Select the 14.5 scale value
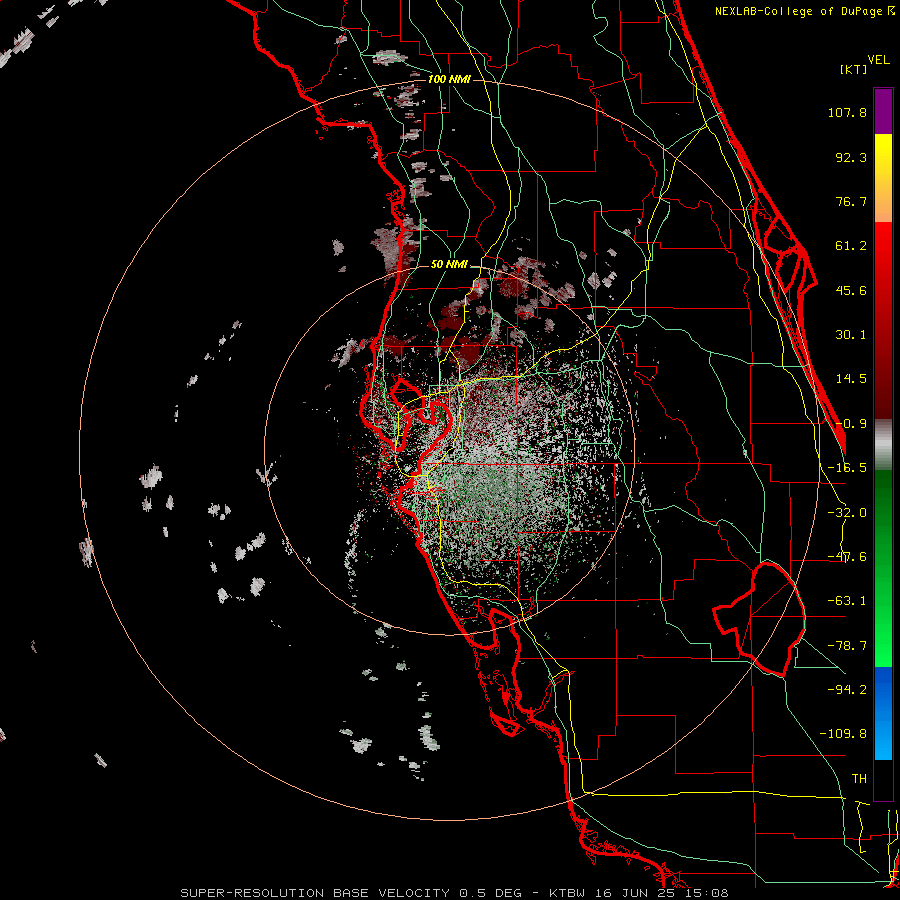900x900 pixels. (851, 379)
